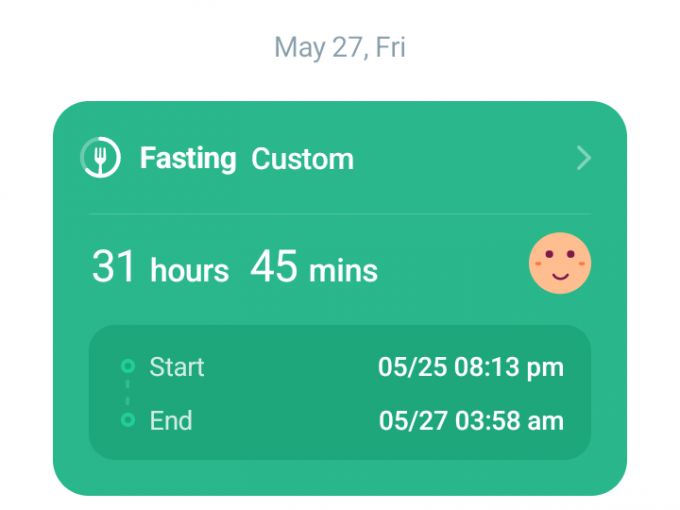
Task: Tap the dark green panel between Start and its time
Action: (x=290, y=367)
